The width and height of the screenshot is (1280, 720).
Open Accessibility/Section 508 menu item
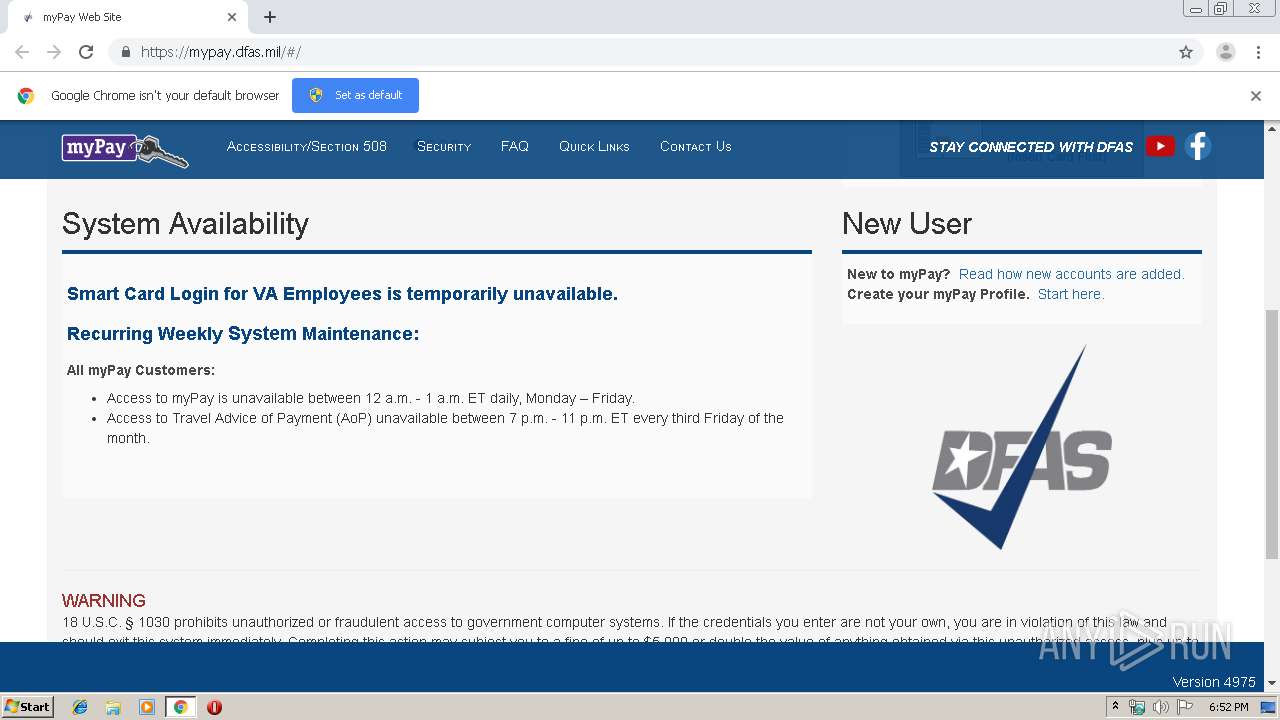307,146
